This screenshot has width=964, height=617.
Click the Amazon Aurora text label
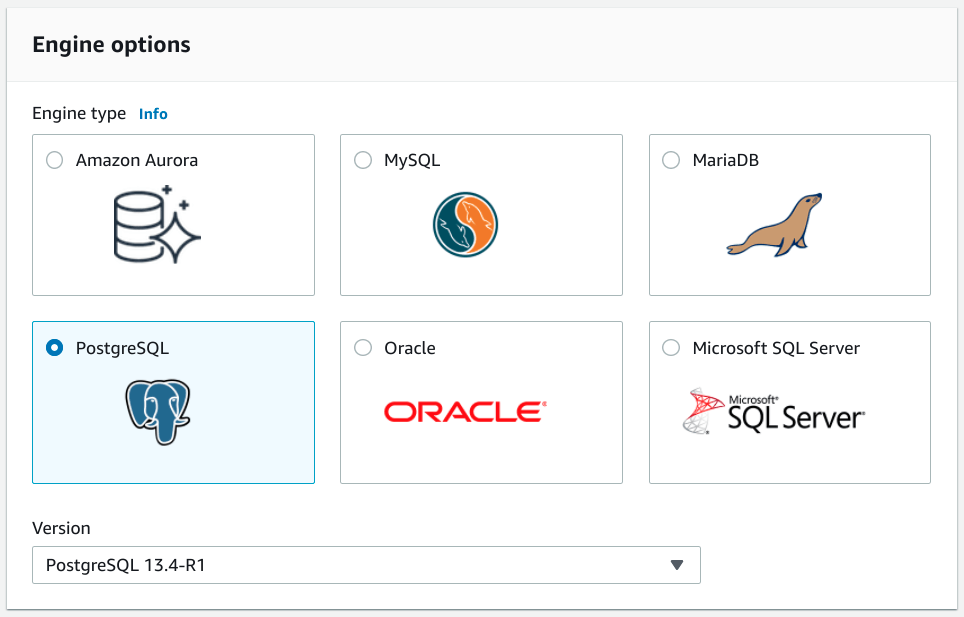(x=137, y=160)
